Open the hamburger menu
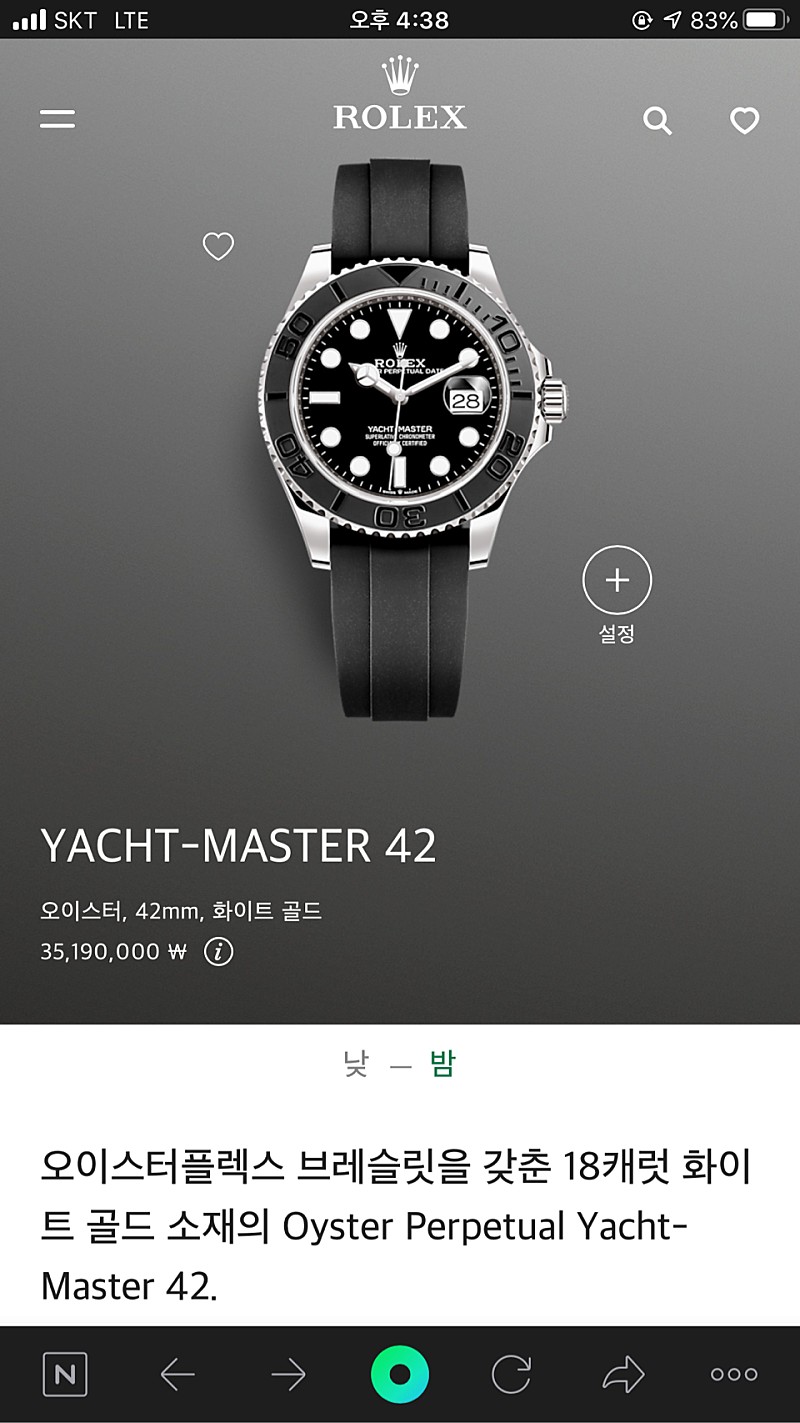Viewport: 800px width, 1423px height. point(57,119)
